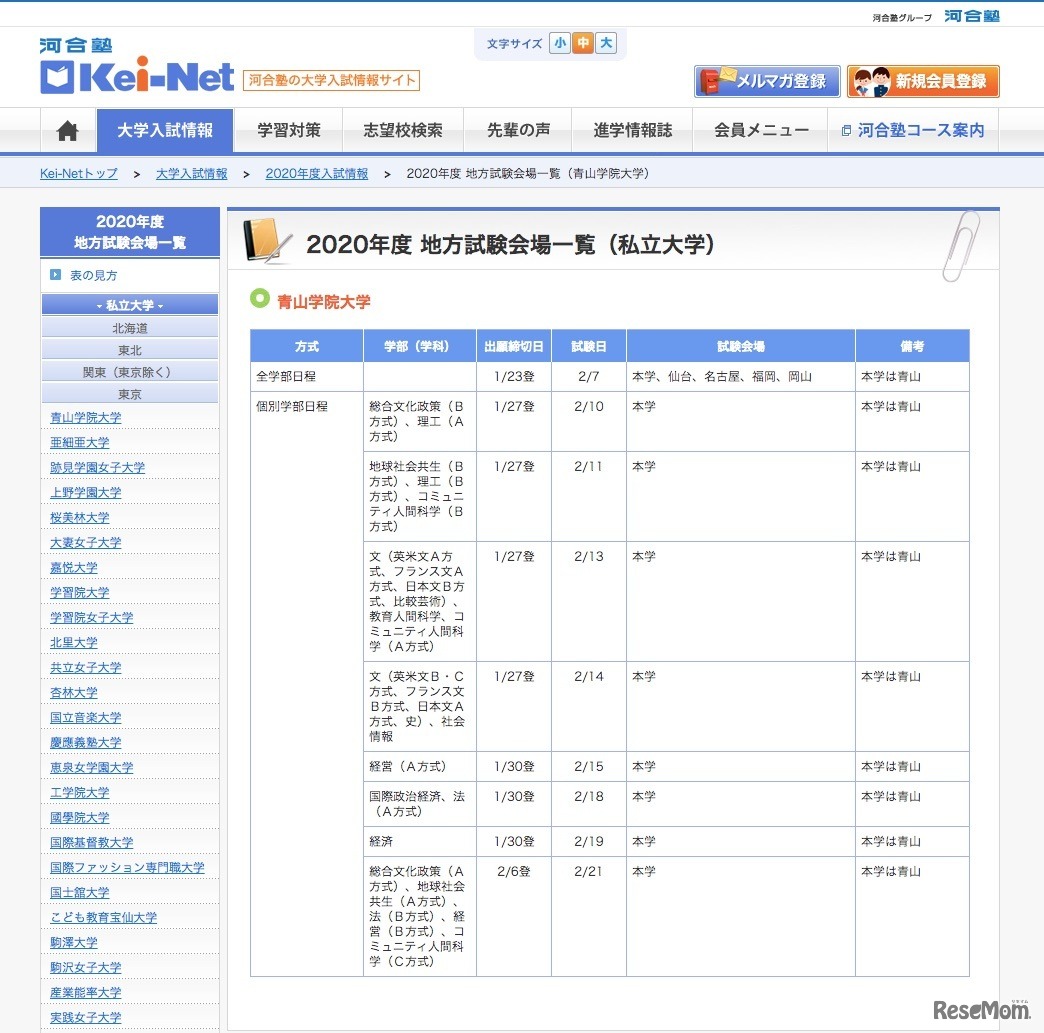Viewport: 1044px width, 1033px height.
Task: Click the home icon in the navigation bar
Action: pyautogui.click(x=66, y=130)
